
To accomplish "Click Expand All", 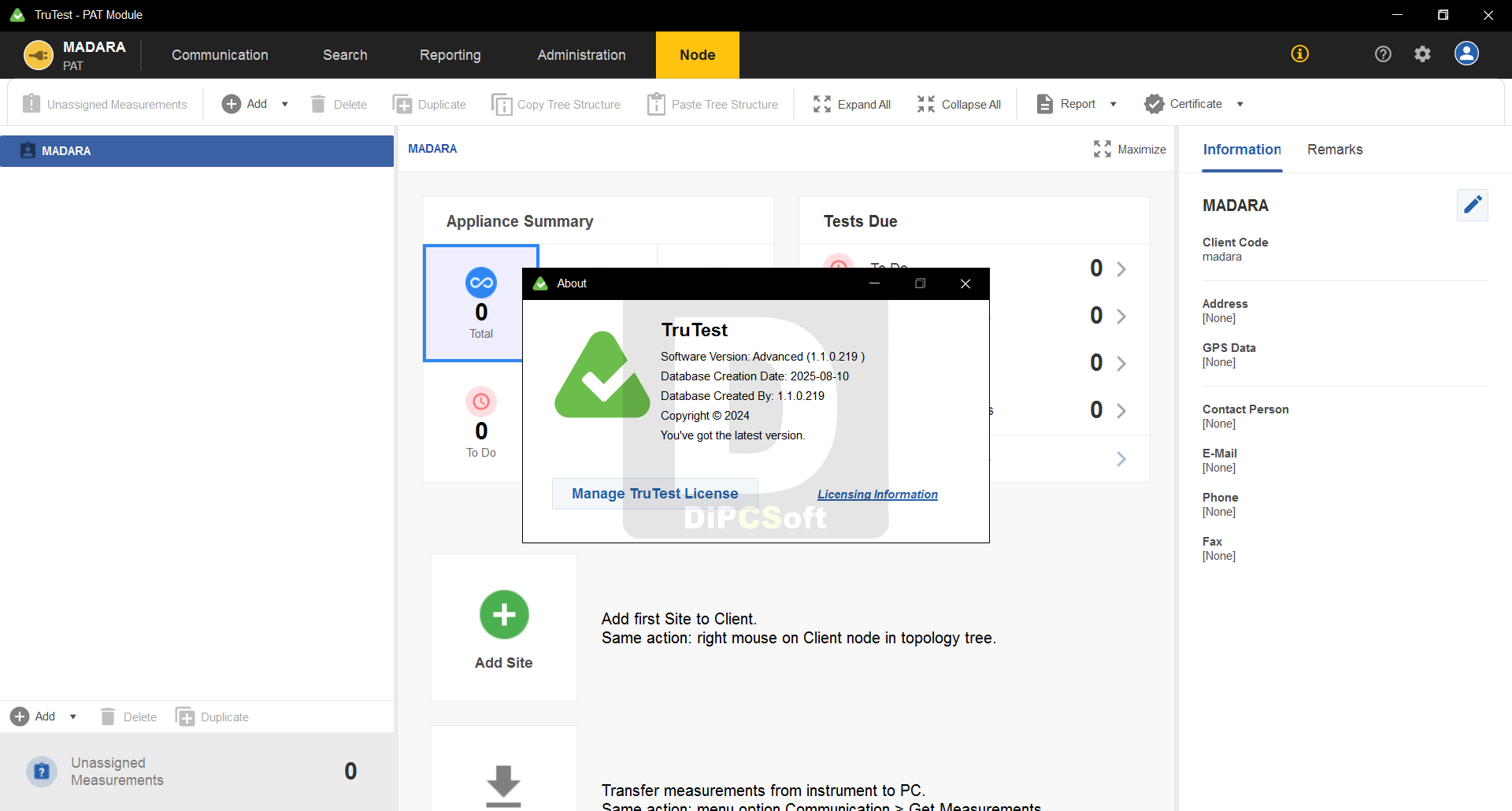I will tap(851, 104).
